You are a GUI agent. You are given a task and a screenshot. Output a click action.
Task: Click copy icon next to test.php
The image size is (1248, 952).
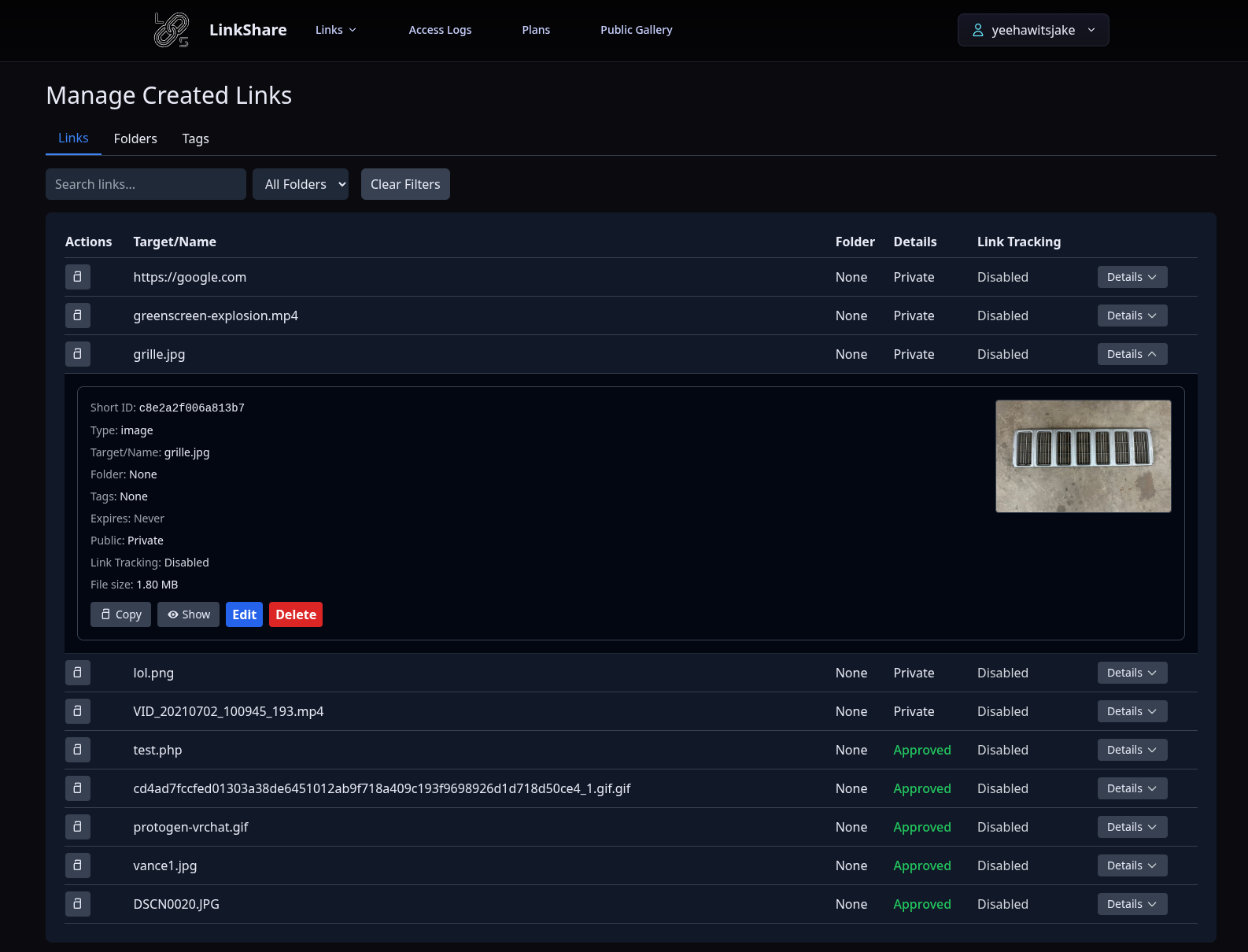(x=78, y=750)
